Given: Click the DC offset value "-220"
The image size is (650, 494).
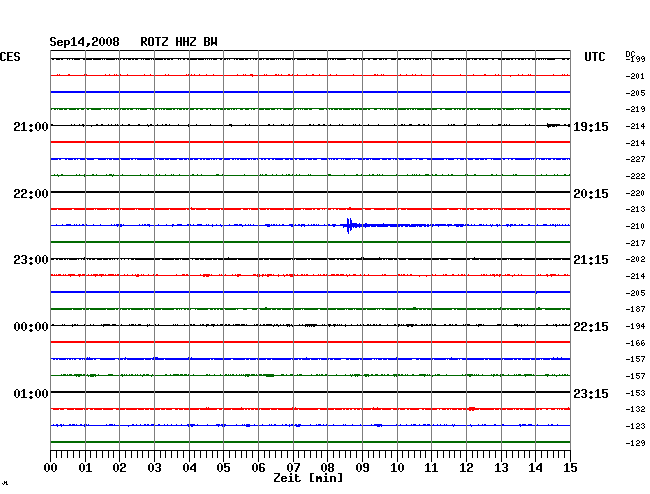Looking at the screenshot, I should coord(635,193).
